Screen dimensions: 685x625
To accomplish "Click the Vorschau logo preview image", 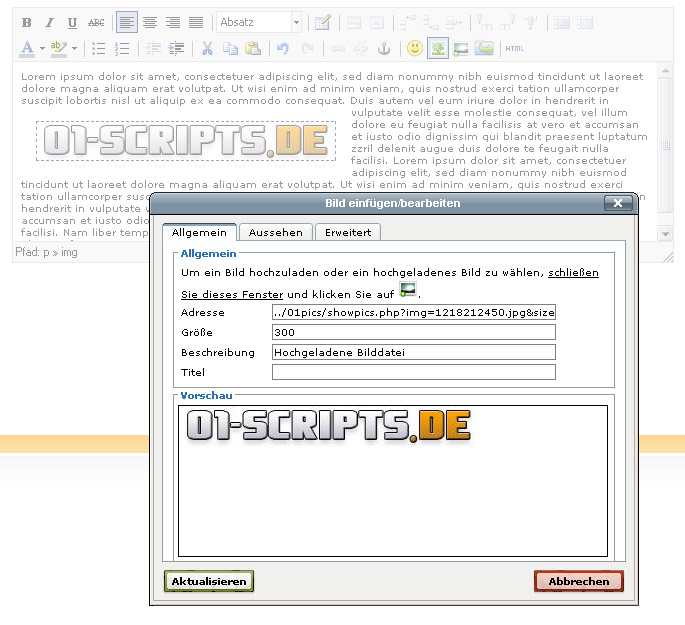I will click(329, 425).
